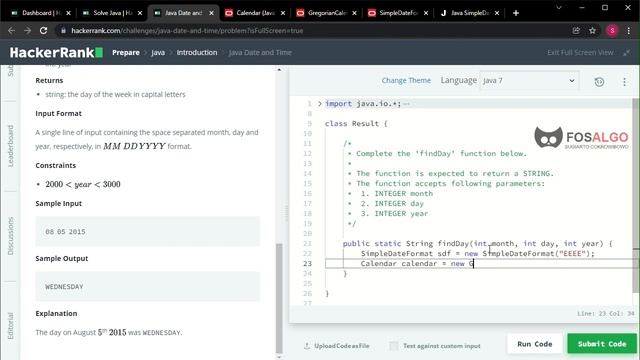Image resolution: width=640 pixels, height=360 pixels.
Task: Click Exit Full Screen View
Action: click(x=580, y=52)
